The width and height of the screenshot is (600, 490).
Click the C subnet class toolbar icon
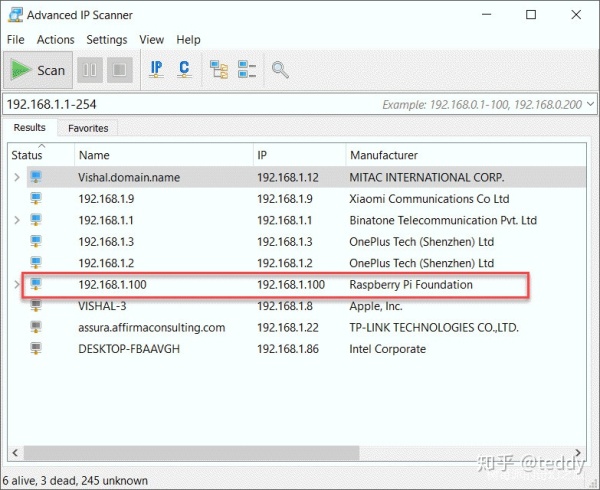(184, 69)
